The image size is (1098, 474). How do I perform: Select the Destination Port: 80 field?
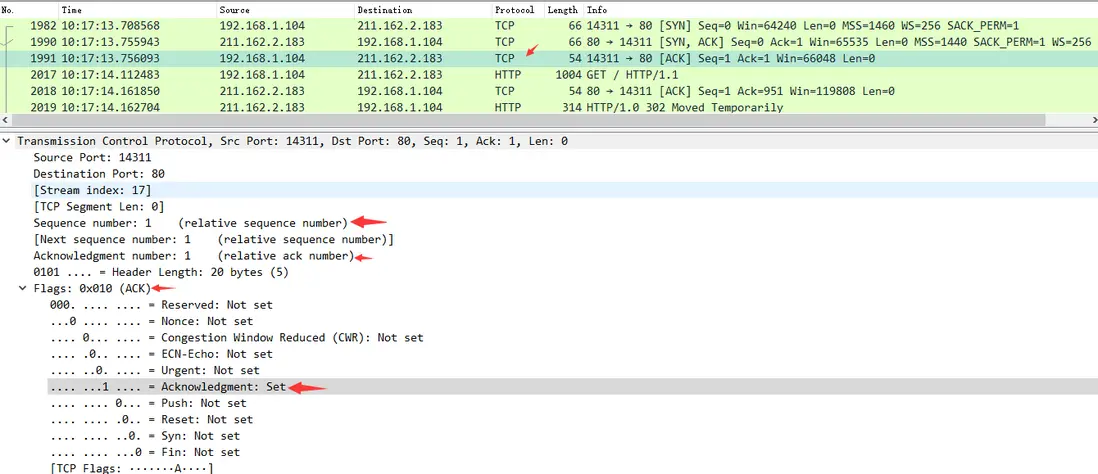(x=99, y=174)
